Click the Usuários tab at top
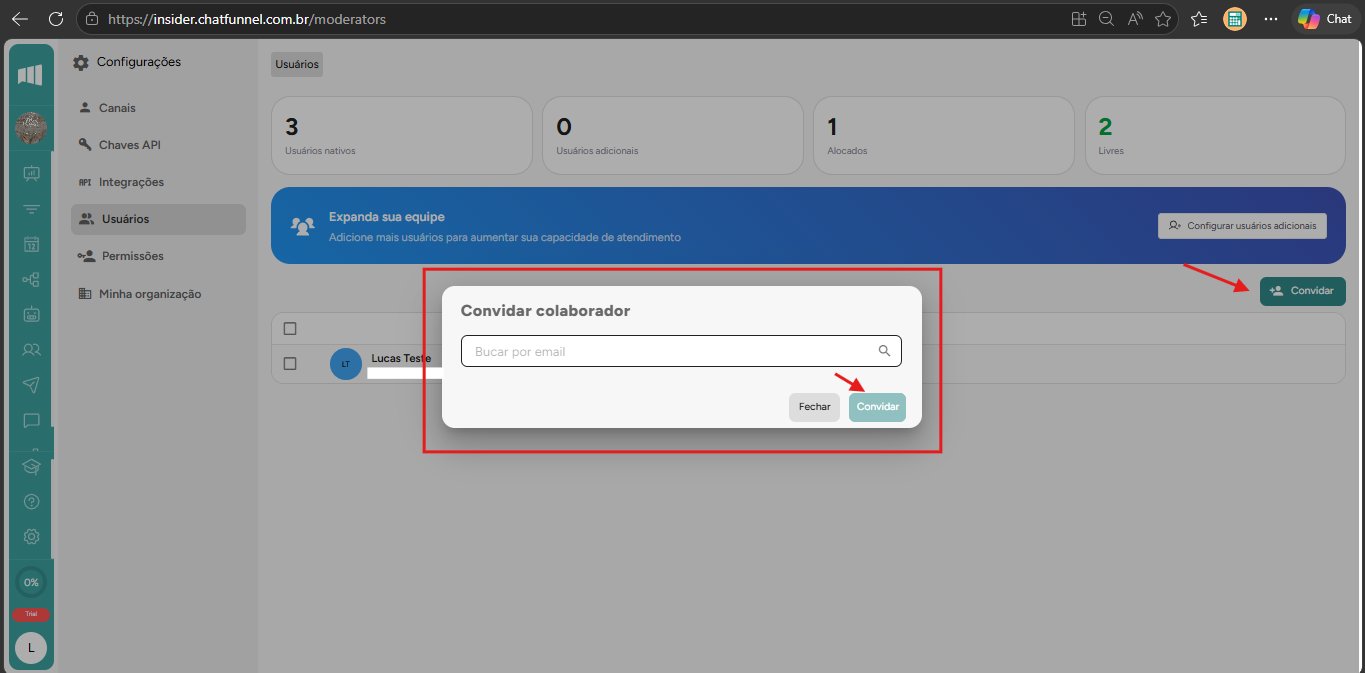The width and height of the screenshot is (1365, 673). click(297, 64)
